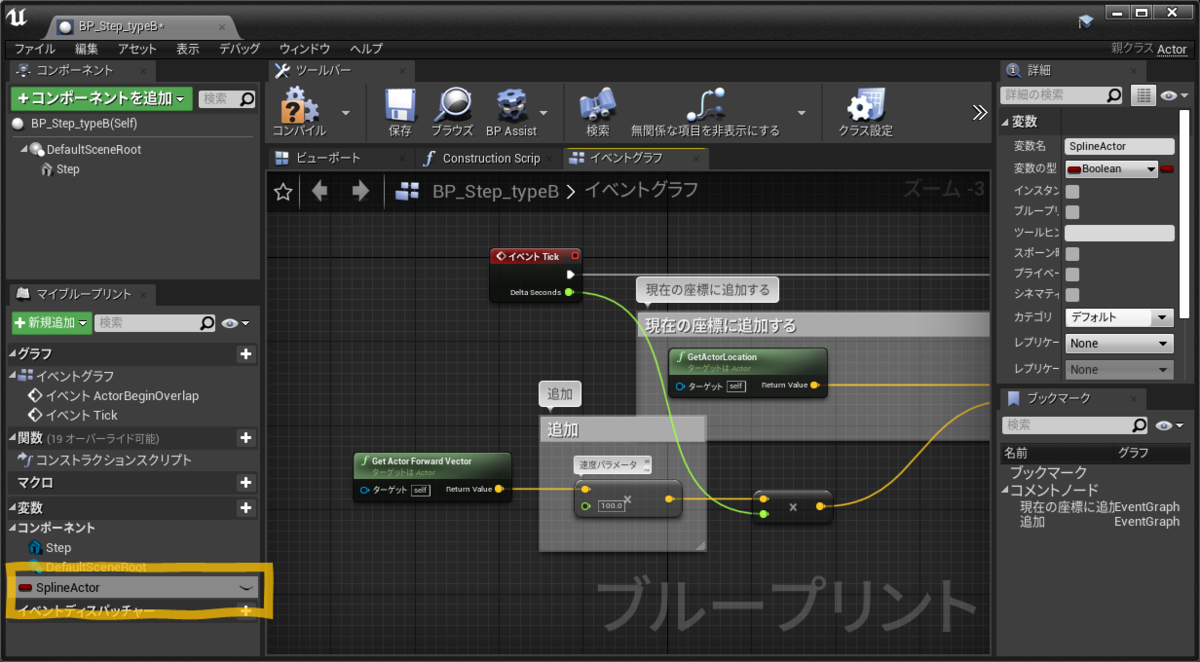Click the graduation cap tutorial icon

click(x=1086, y=21)
